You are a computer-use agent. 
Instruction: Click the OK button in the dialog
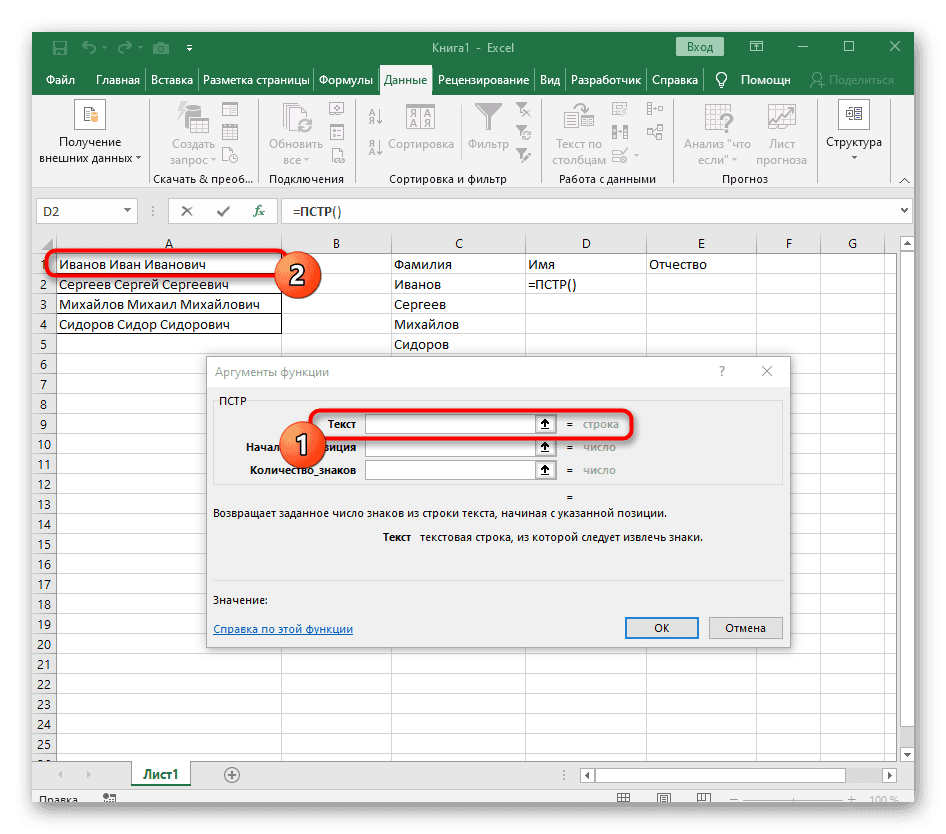click(x=661, y=627)
